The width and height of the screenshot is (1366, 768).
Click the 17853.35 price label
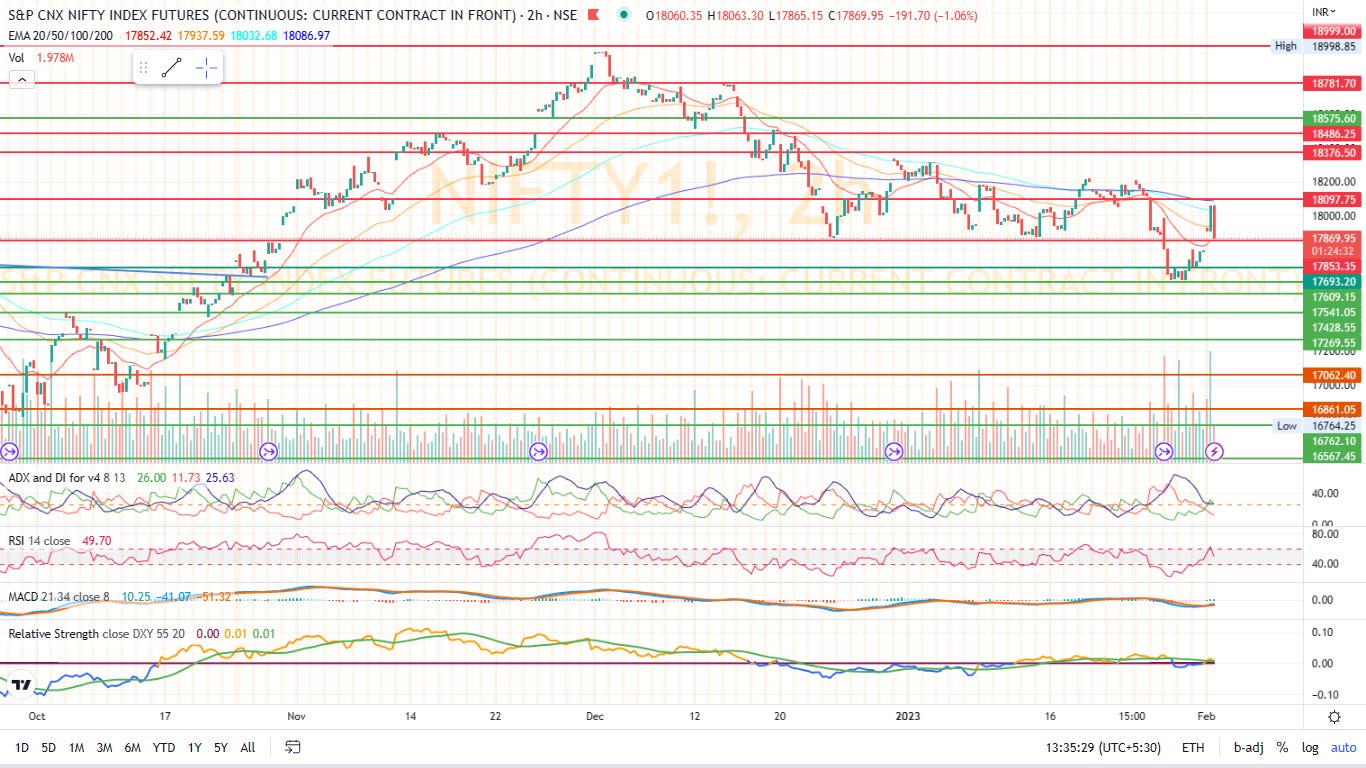1335,266
